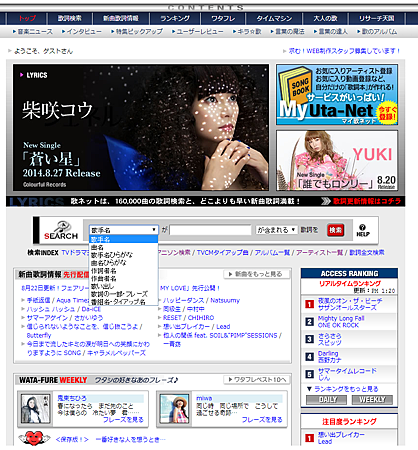Select 歌い出し option in dropdown list
The width and height of the screenshot is (418, 450).
click(123, 286)
